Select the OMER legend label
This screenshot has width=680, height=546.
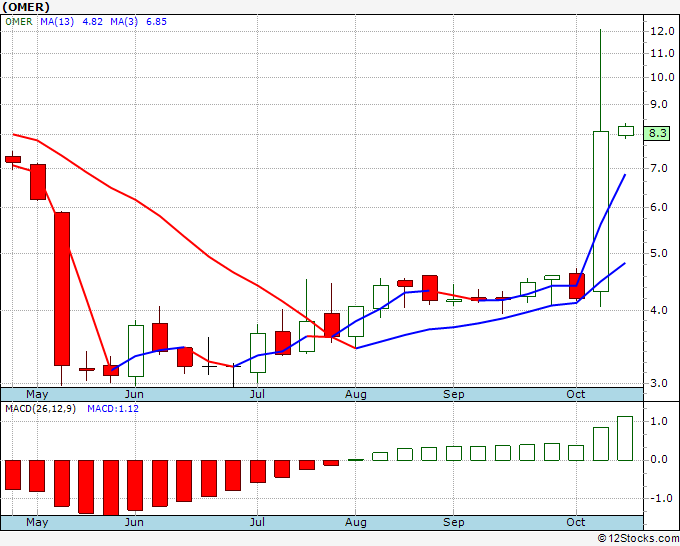click(19, 22)
